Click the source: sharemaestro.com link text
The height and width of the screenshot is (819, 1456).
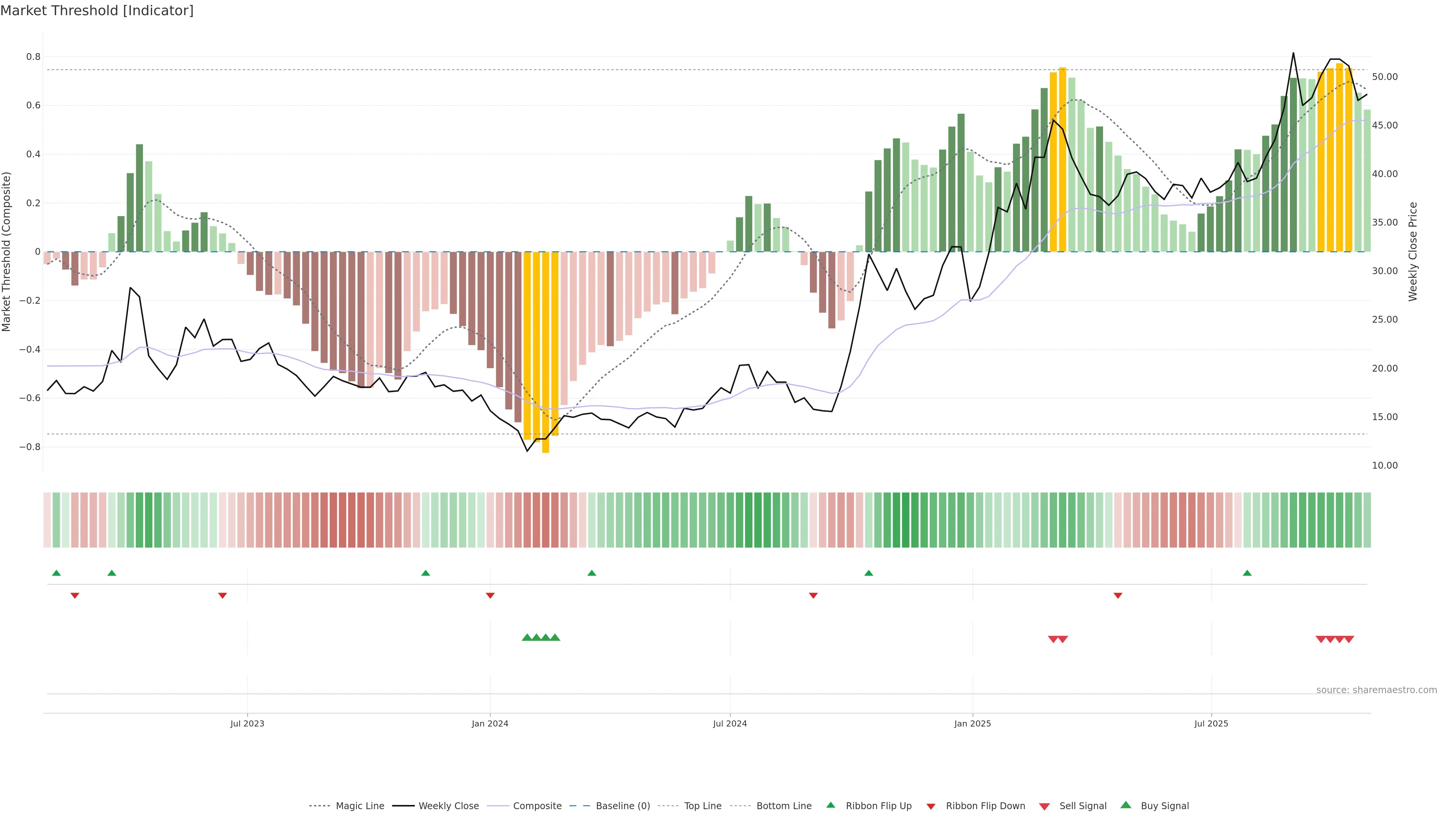coord(1376,690)
